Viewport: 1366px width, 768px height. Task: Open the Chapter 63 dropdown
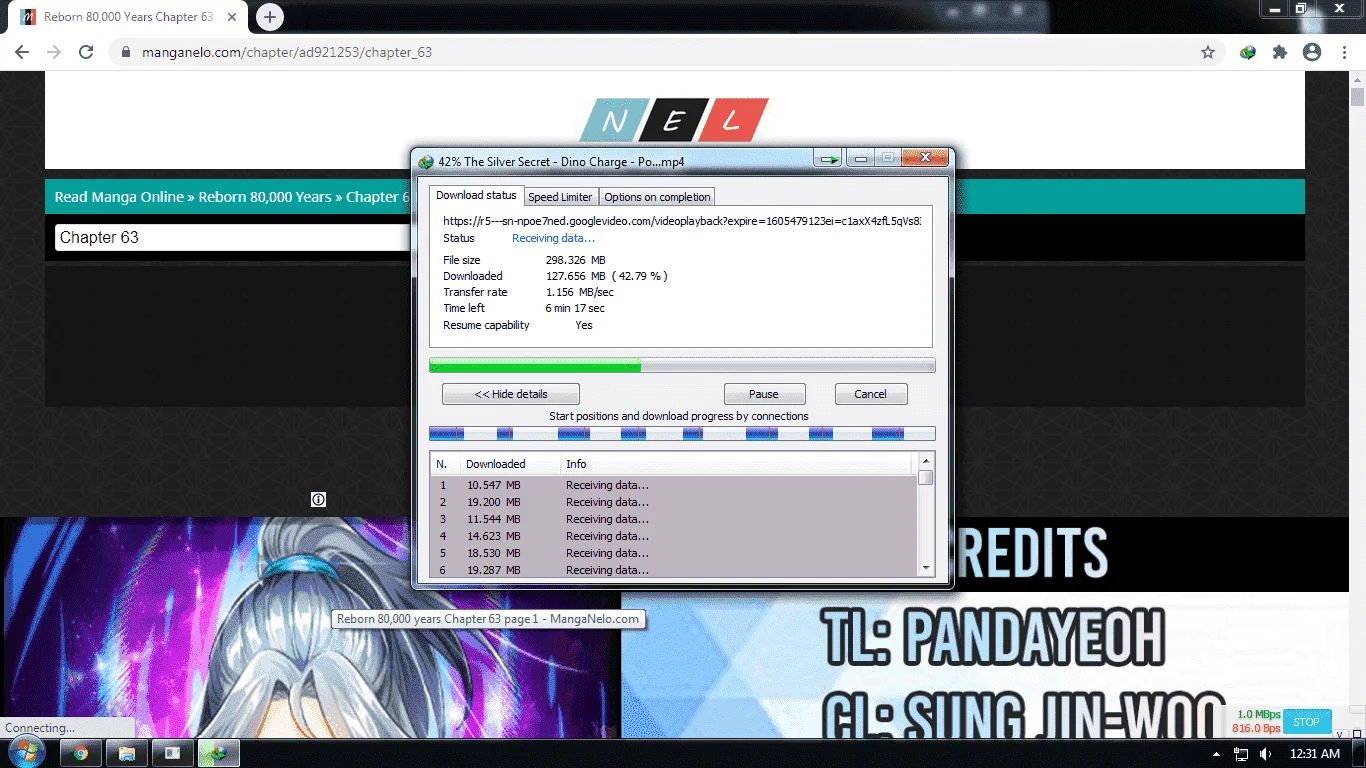pos(232,237)
